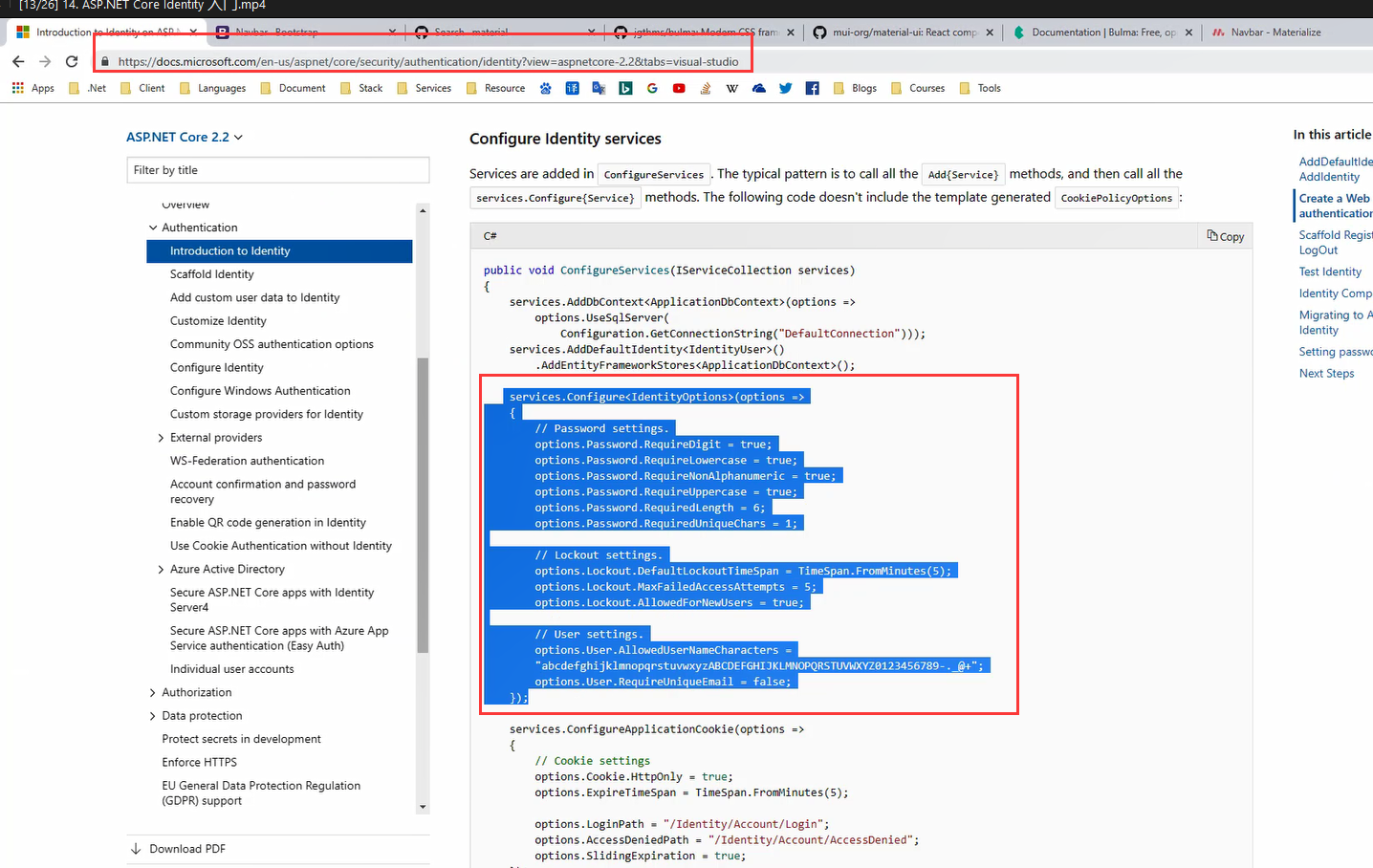The height and width of the screenshot is (868, 1373).
Task: Reload the page with the refresh icon
Action: click(72, 61)
